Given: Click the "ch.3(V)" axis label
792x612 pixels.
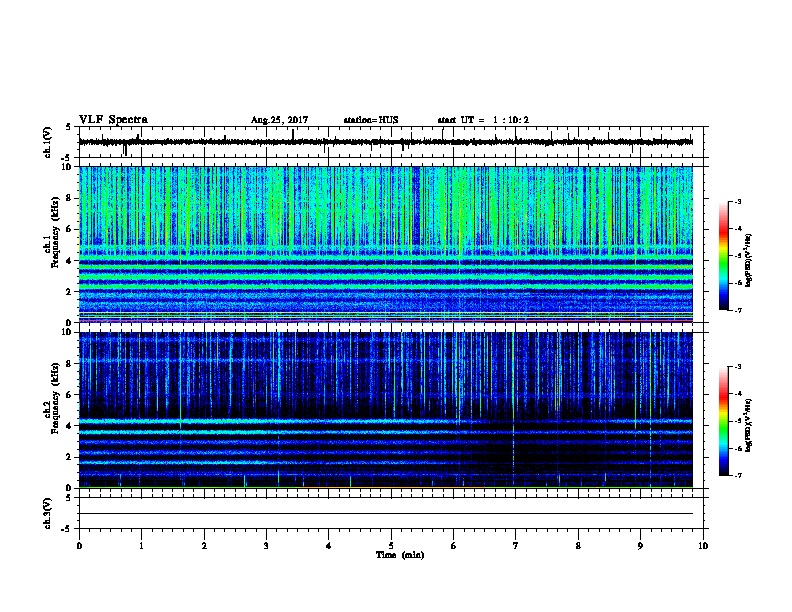Looking at the screenshot, I should (48, 513).
